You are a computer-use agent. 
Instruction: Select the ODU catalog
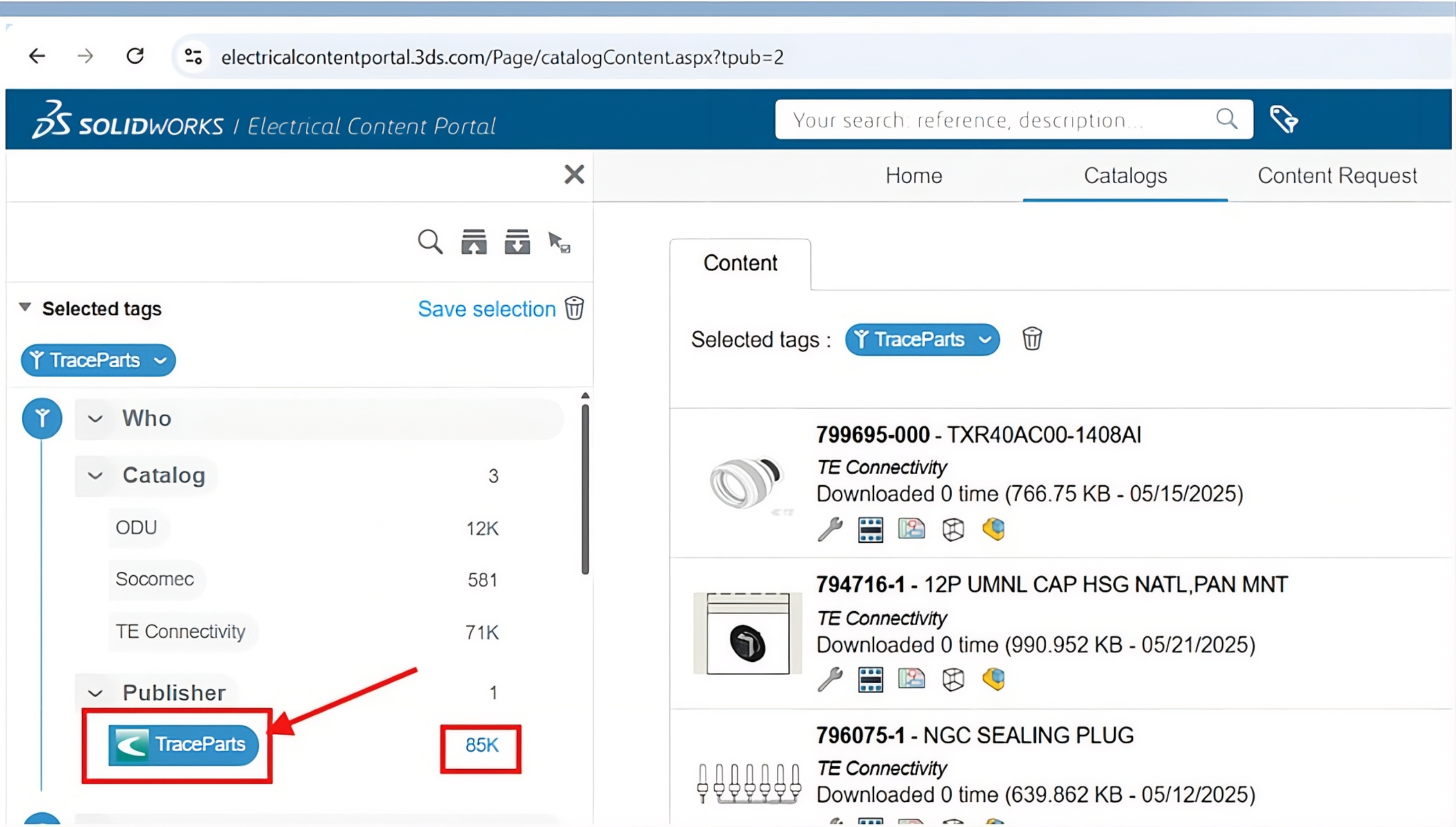136,528
